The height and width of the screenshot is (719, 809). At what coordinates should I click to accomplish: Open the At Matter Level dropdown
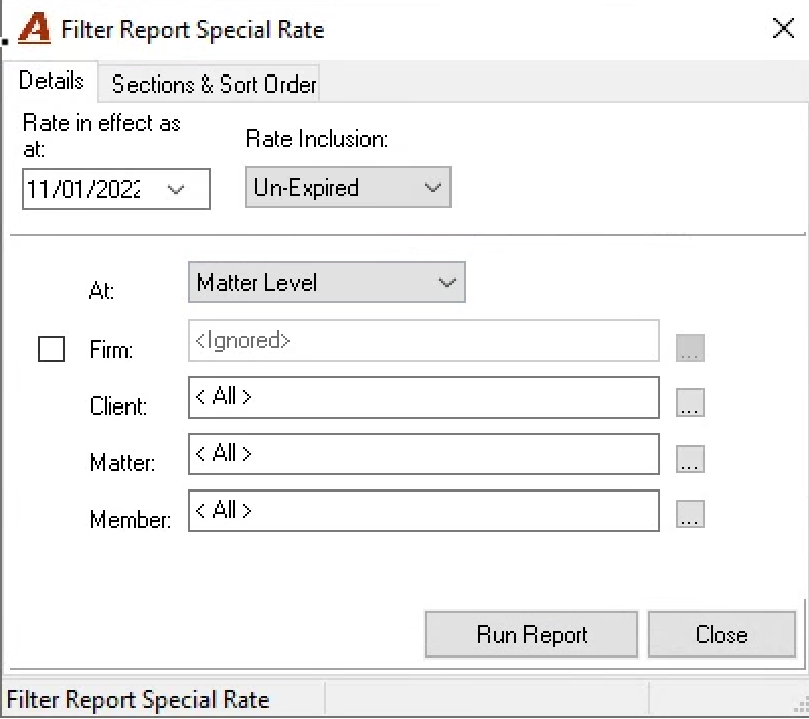(x=327, y=282)
